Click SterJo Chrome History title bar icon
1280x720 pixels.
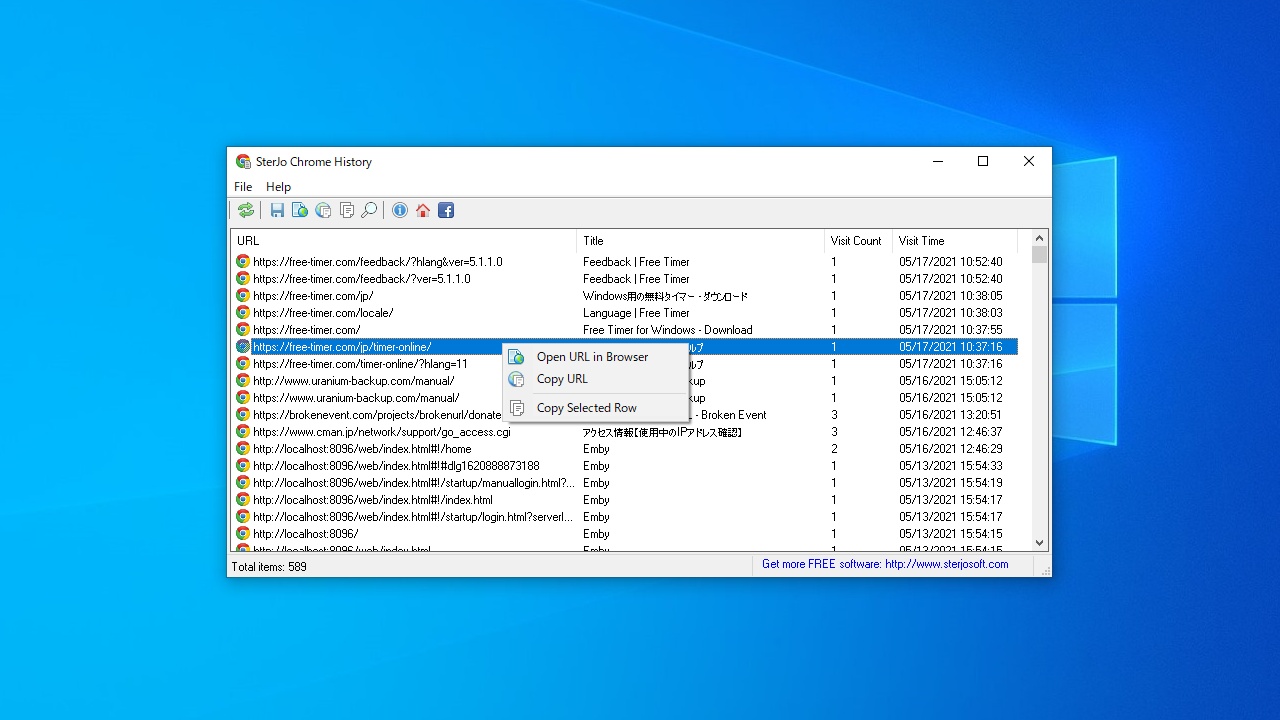click(x=243, y=161)
